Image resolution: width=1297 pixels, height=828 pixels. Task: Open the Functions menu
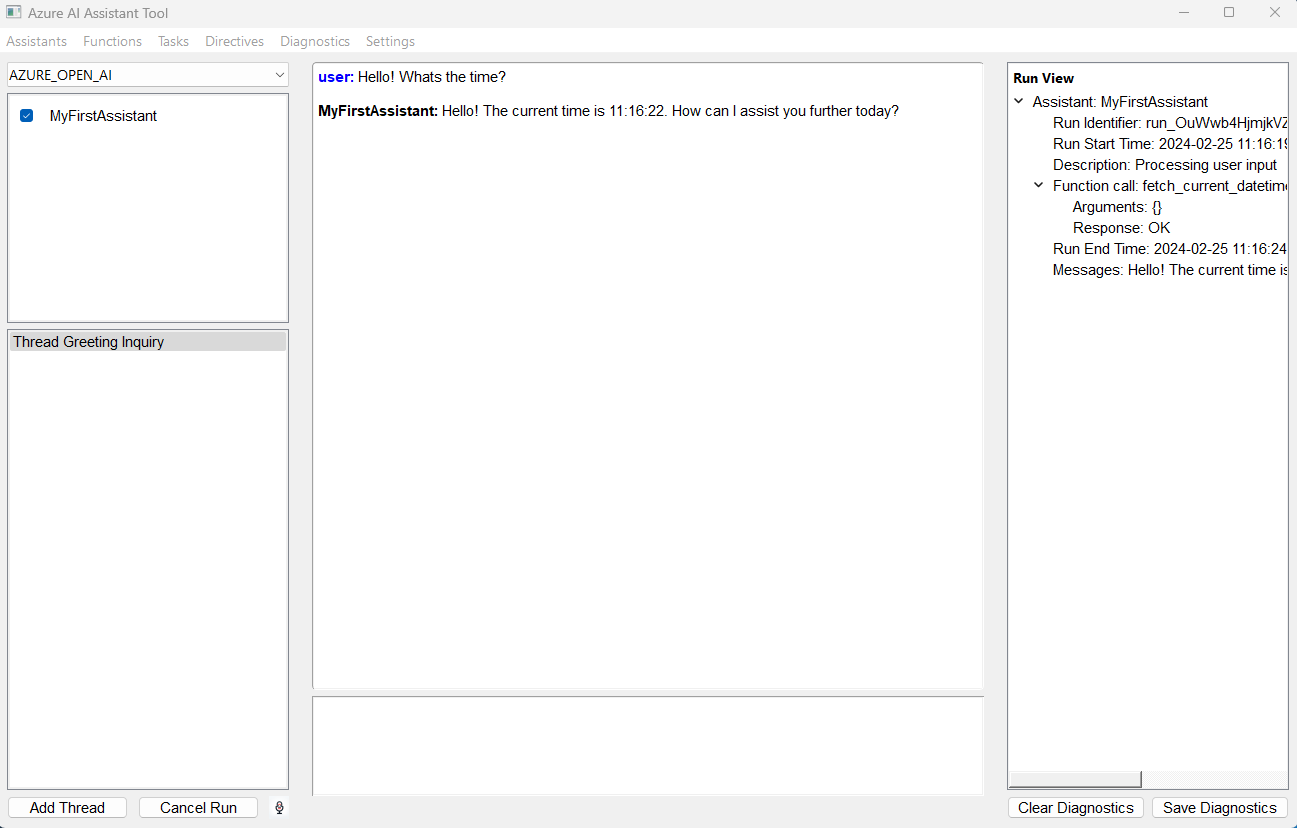112,41
